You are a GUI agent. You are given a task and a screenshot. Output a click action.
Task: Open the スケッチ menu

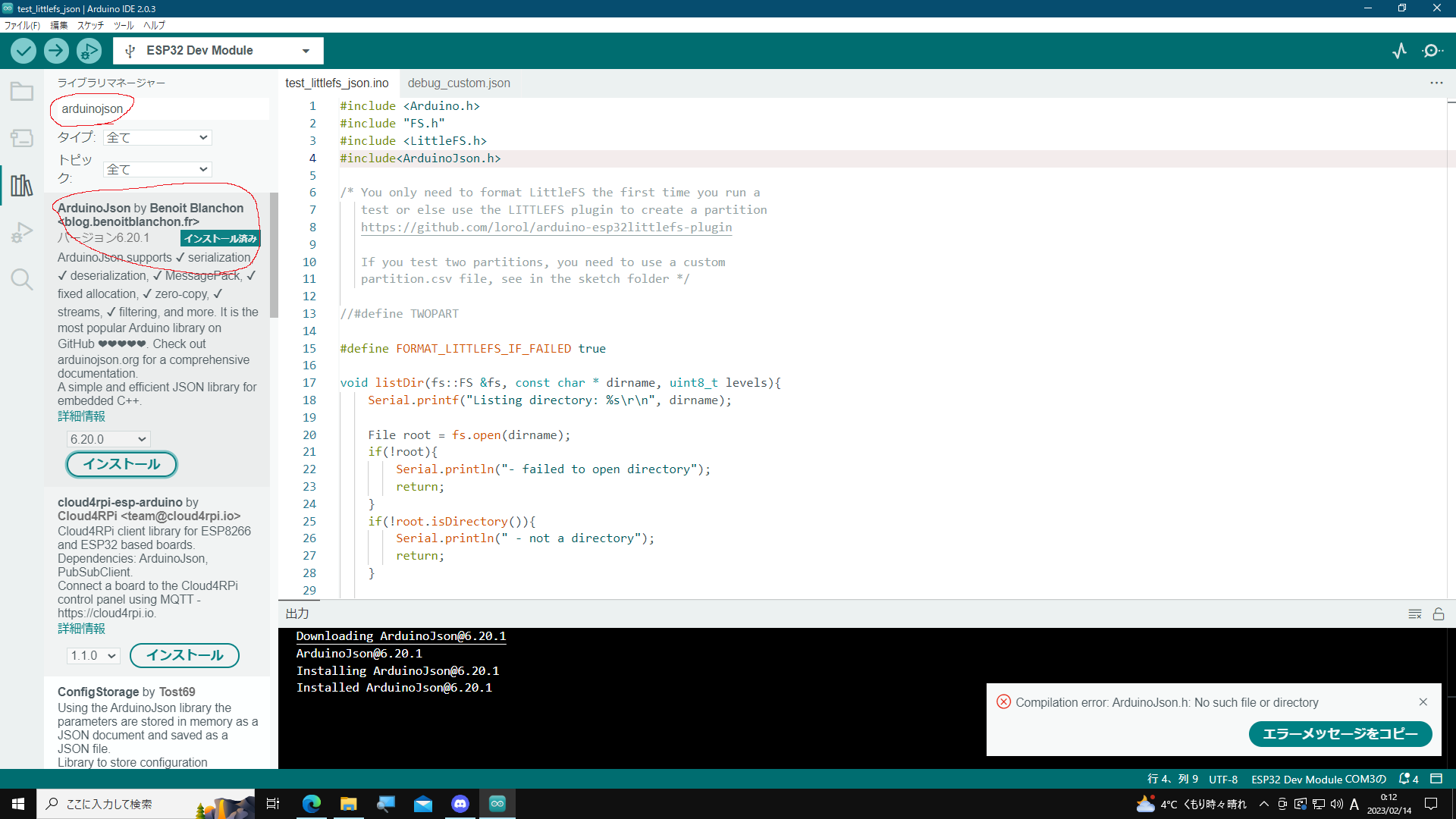tap(90, 25)
